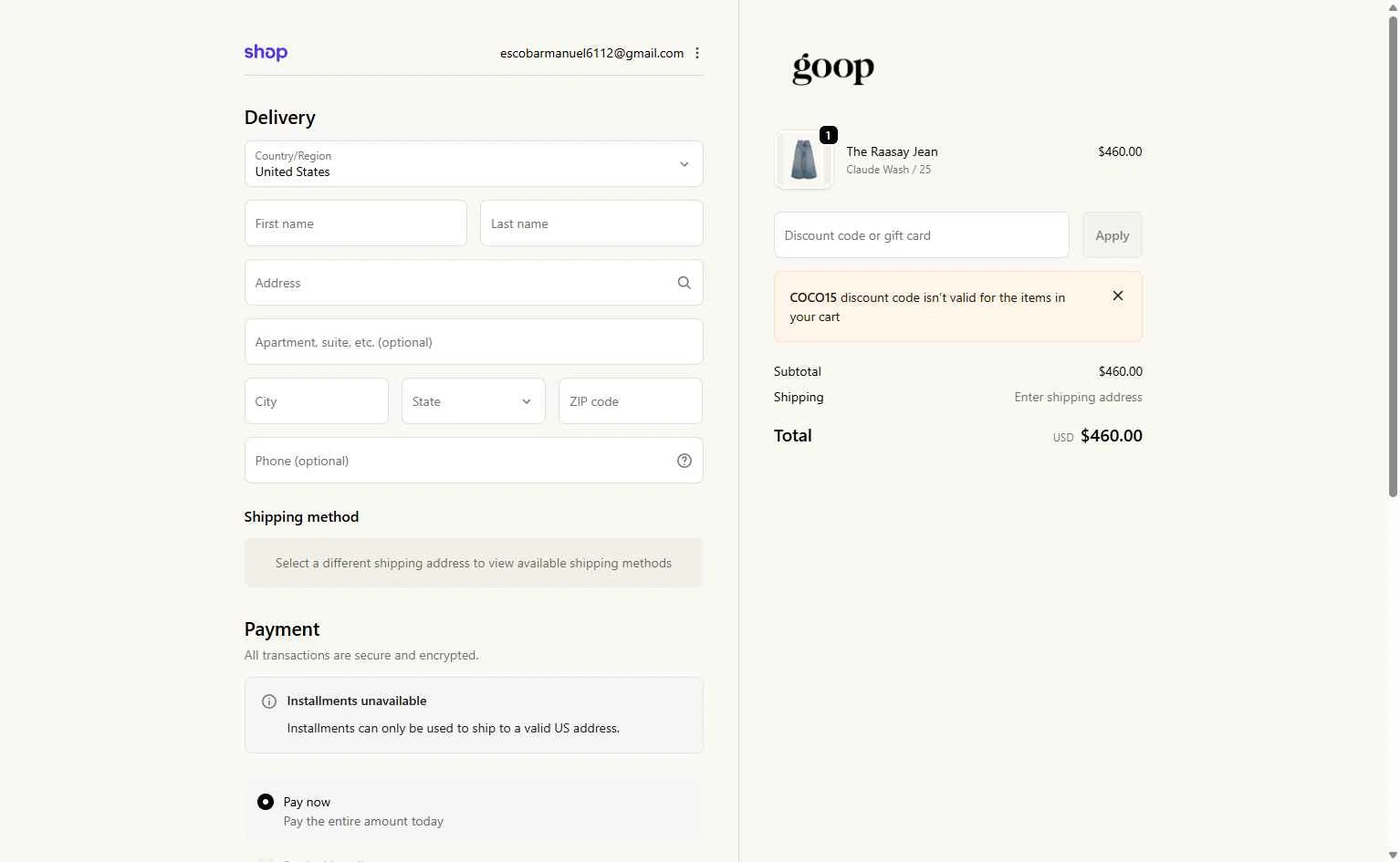Dismiss the COCO15 discount error message

coord(1117,296)
